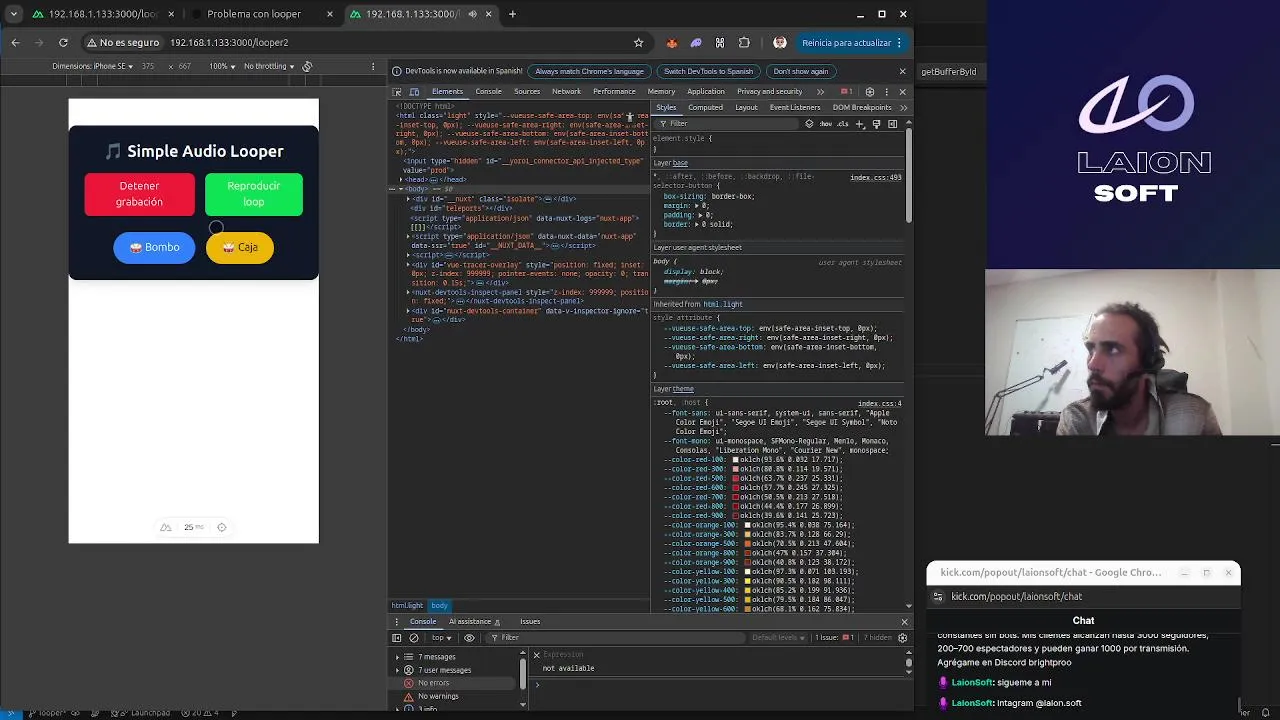Open the index.css:493 source link

(876, 177)
